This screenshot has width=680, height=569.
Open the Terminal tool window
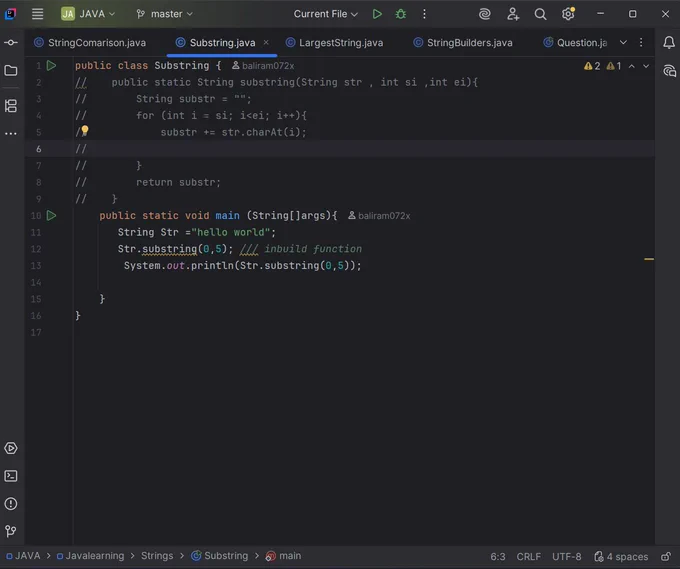[x=11, y=476]
